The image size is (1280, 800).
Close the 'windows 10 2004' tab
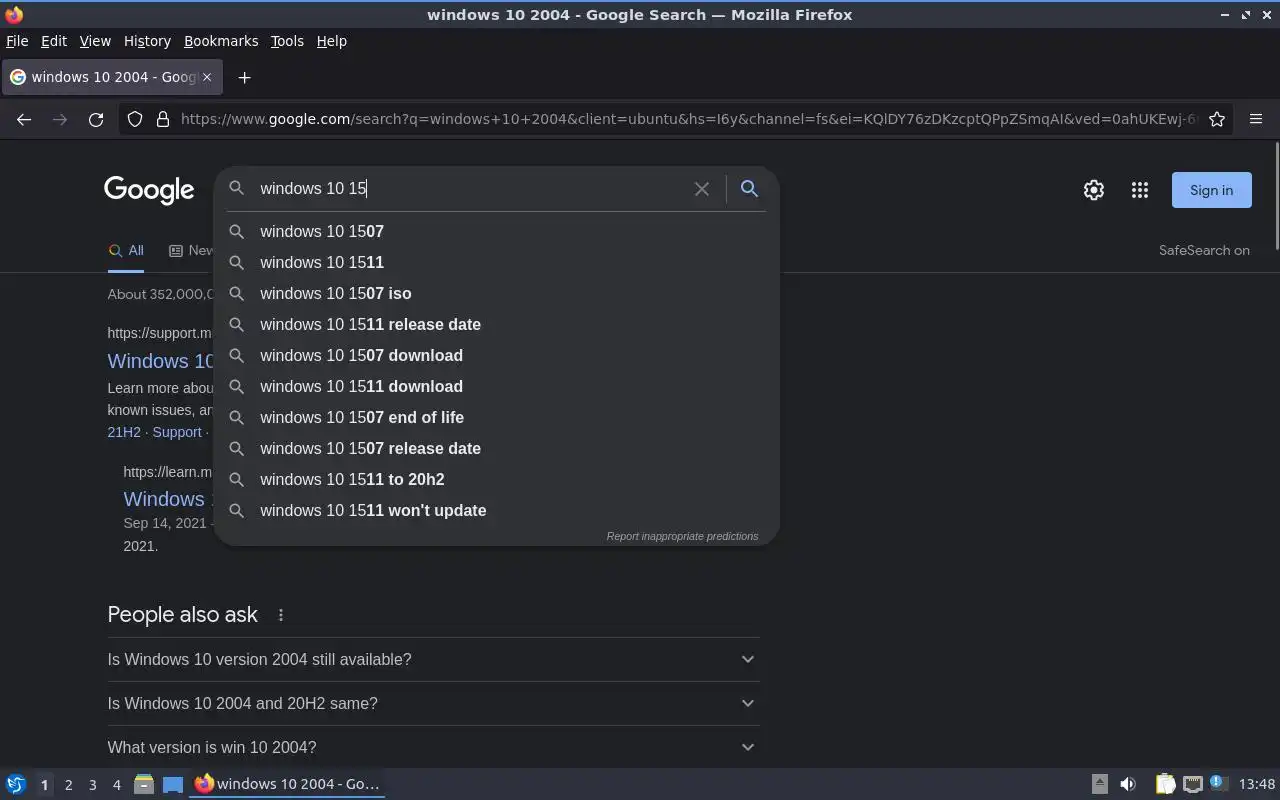click(x=207, y=77)
